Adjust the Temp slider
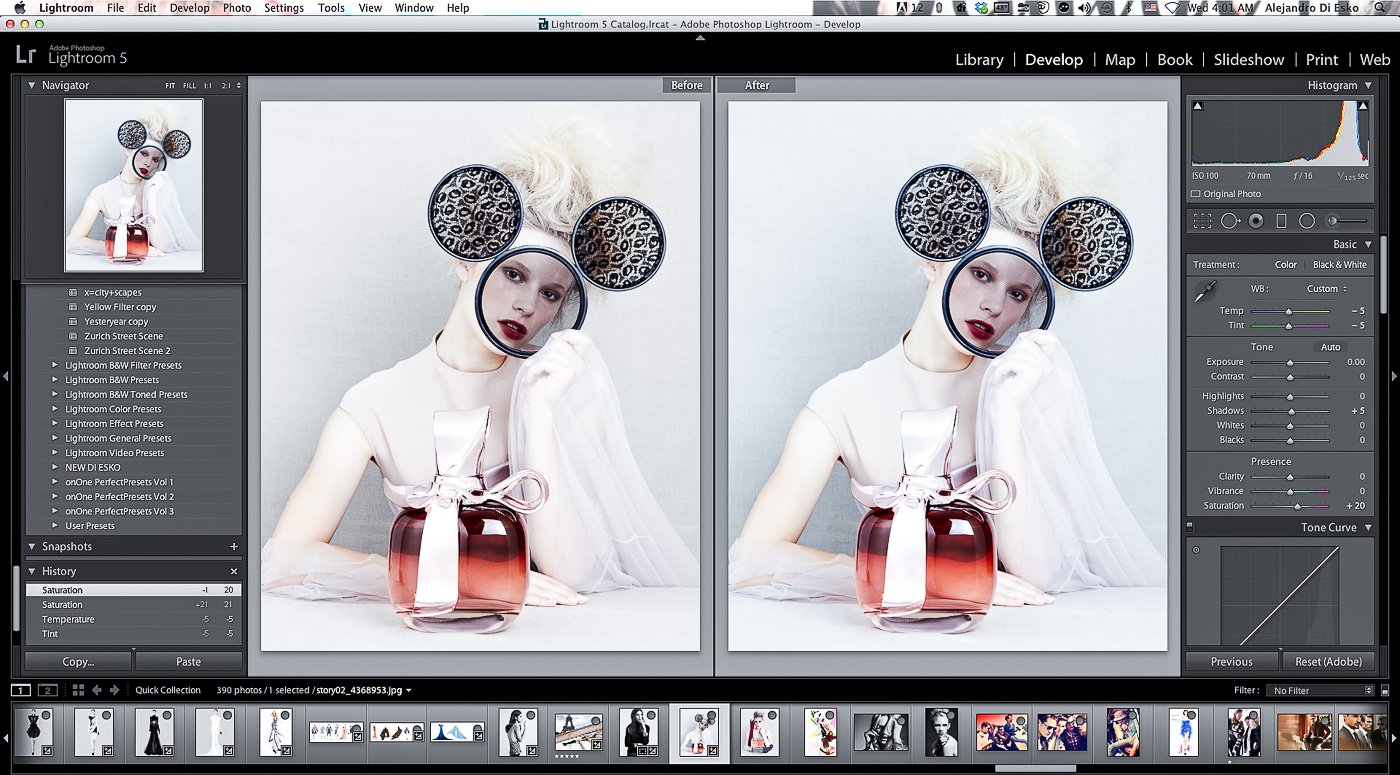 tap(1289, 311)
